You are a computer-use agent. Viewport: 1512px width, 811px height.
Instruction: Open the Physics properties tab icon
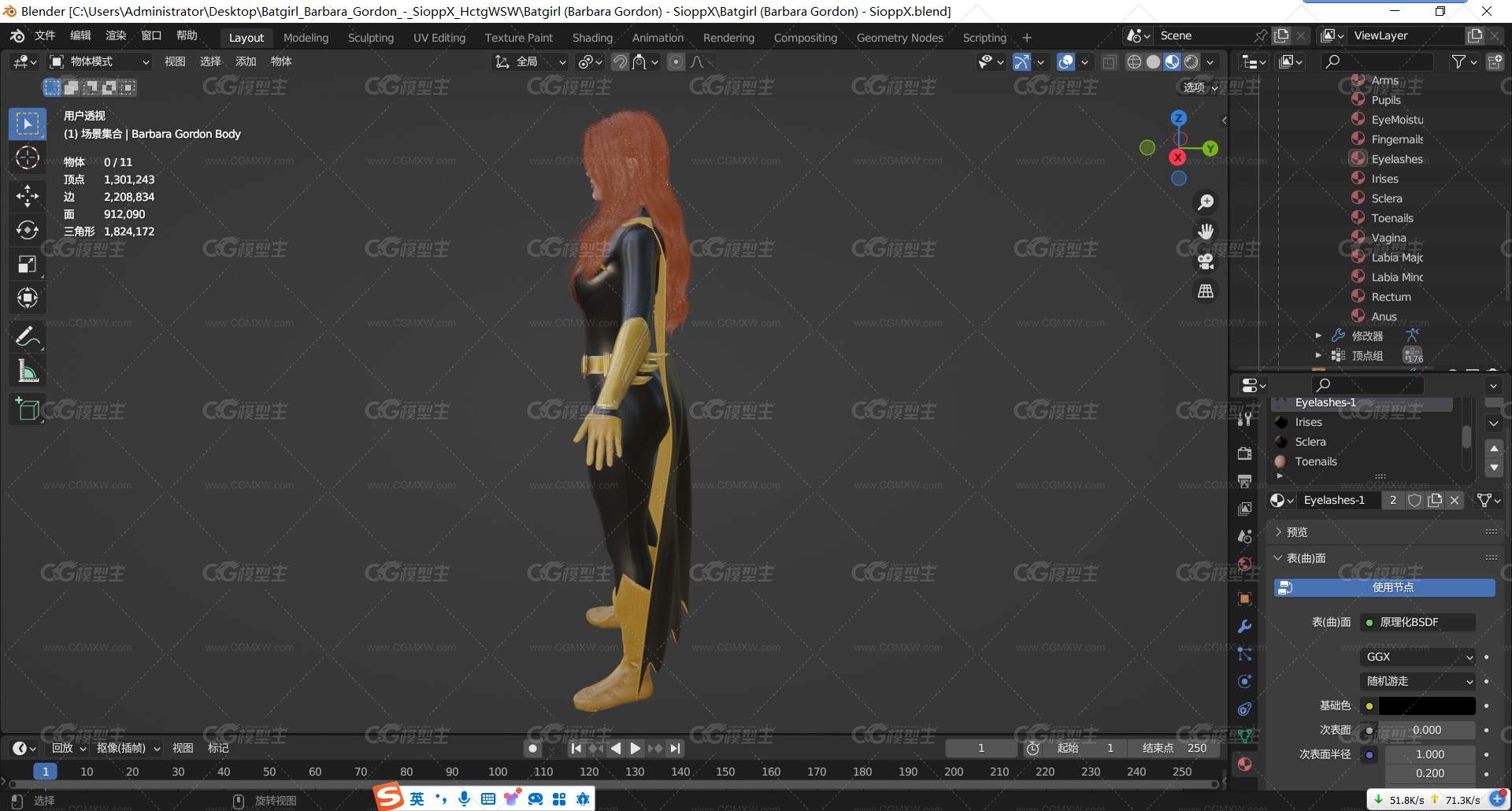(1245, 682)
